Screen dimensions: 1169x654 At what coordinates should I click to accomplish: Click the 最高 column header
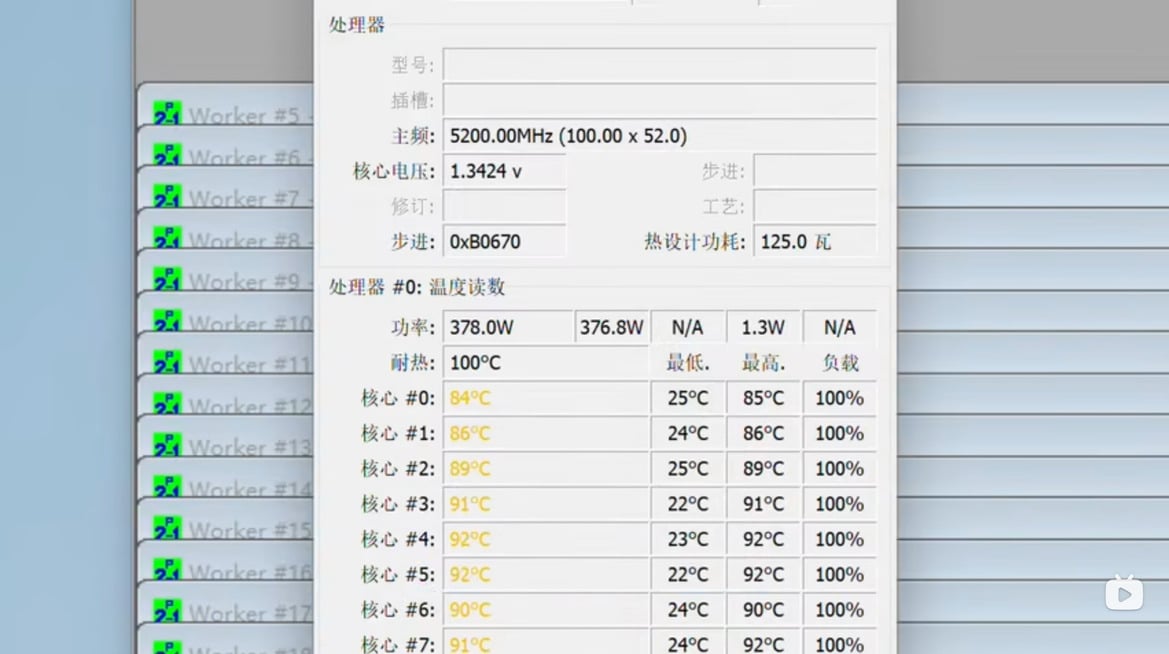763,363
